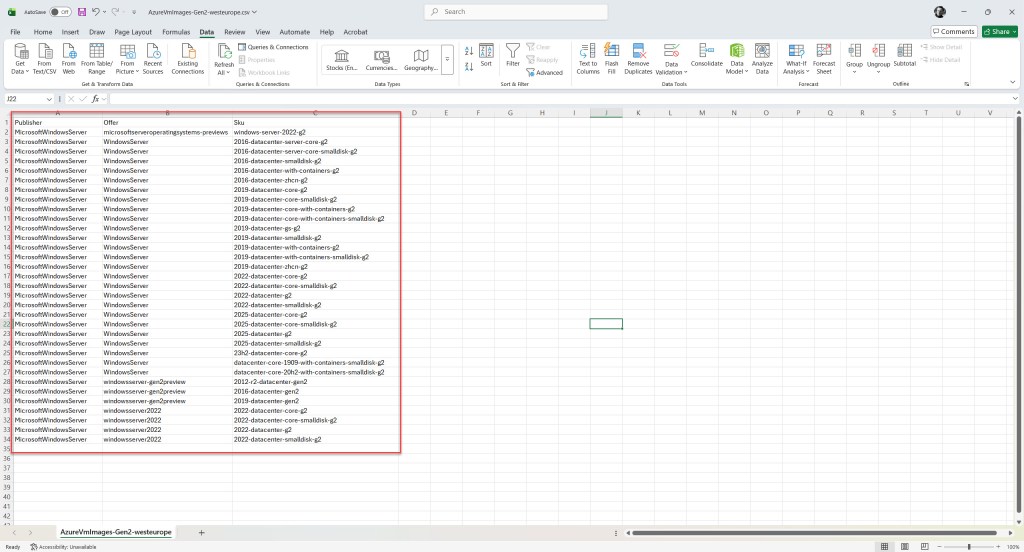Switch to the Review ribbon tab
Viewport: 1024px width, 552px height.
[235, 32]
